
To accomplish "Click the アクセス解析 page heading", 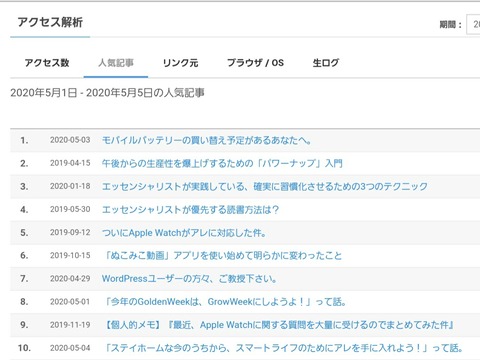I will click(x=50, y=22).
